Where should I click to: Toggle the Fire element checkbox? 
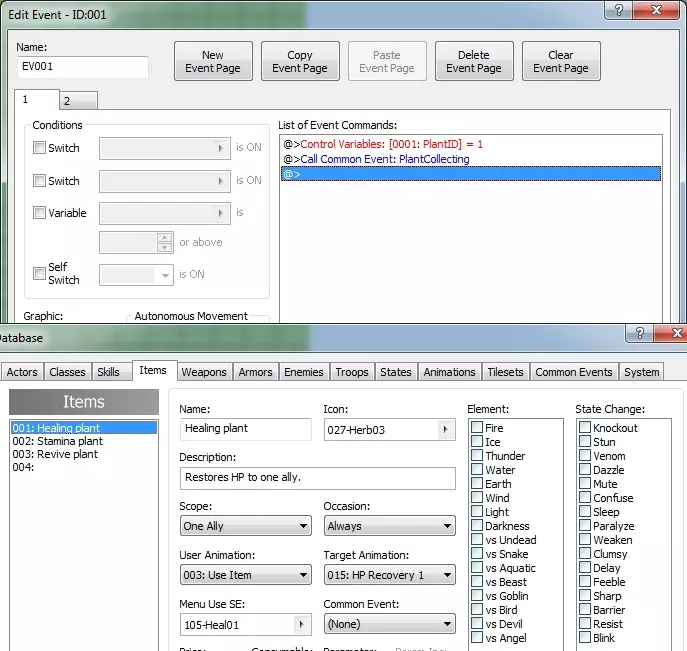click(478, 428)
